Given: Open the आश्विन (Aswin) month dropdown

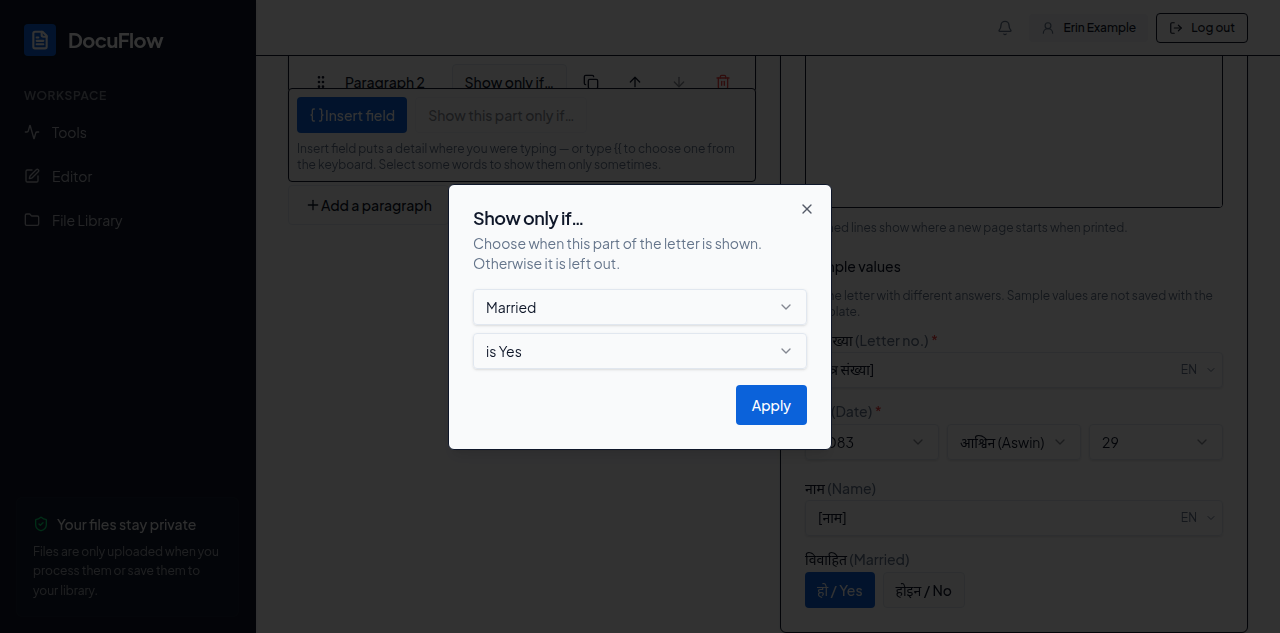Looking at the screenshot, I should (x=1014, y=442).
